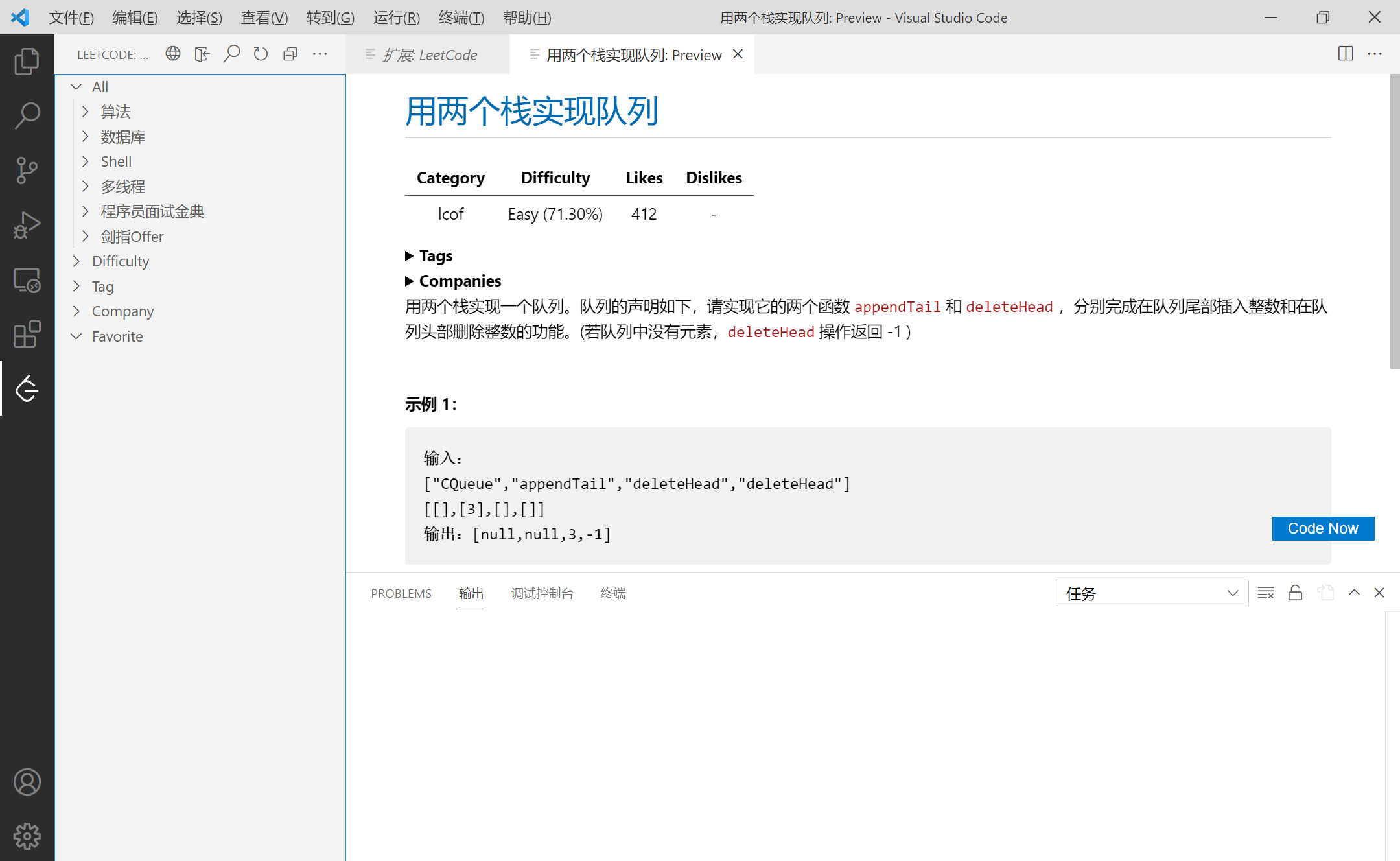The height and width of the screenshot is (861, 1400).
Task: Refresh the LeetCode explorer list
Action: (261, 54)
